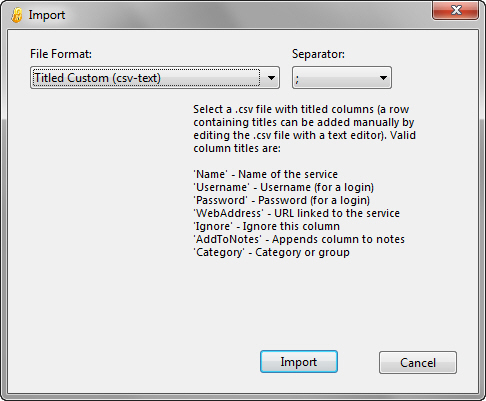Click the 'Category' column title description

[x=272, y=252]
